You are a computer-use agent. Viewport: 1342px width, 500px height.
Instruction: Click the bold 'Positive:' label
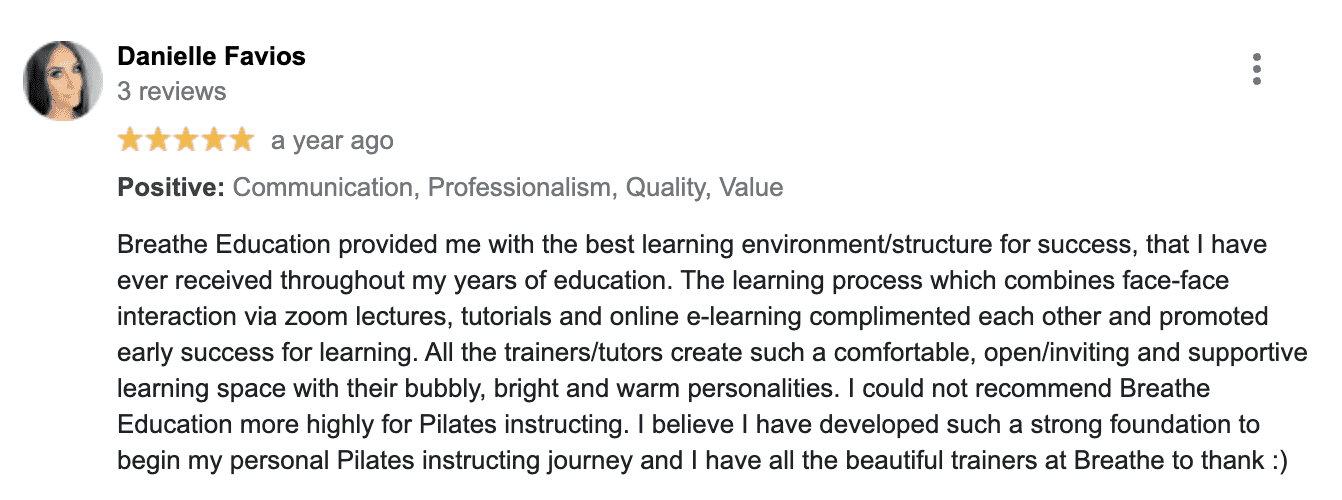click(171, 187)
